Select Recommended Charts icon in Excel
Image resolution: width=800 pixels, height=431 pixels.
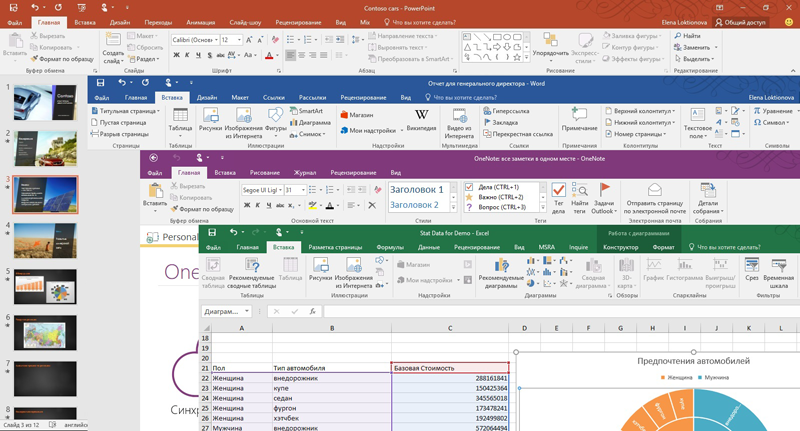point(501,265)
